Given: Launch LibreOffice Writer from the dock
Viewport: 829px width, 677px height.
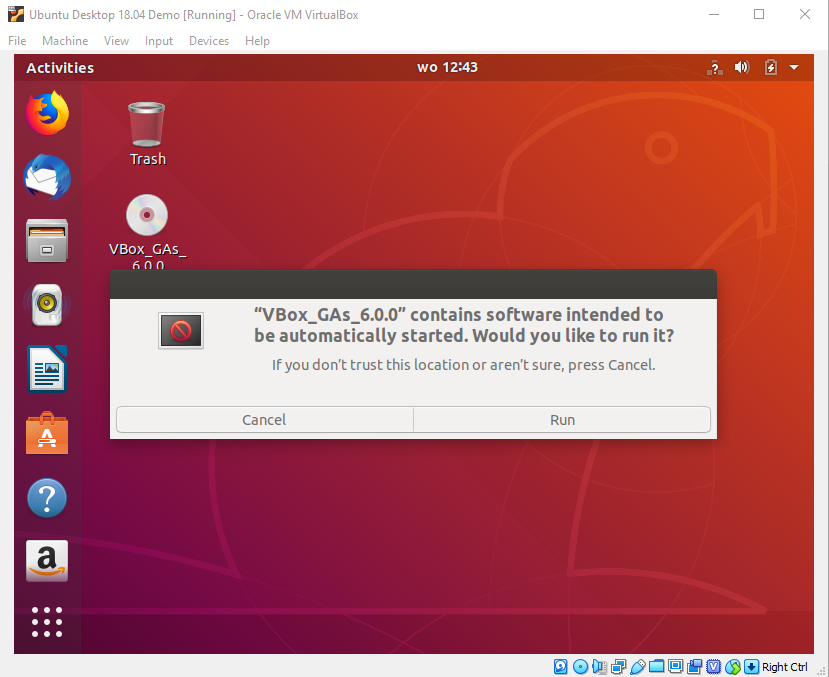Looking at the screenshot, I should [47, 369].
